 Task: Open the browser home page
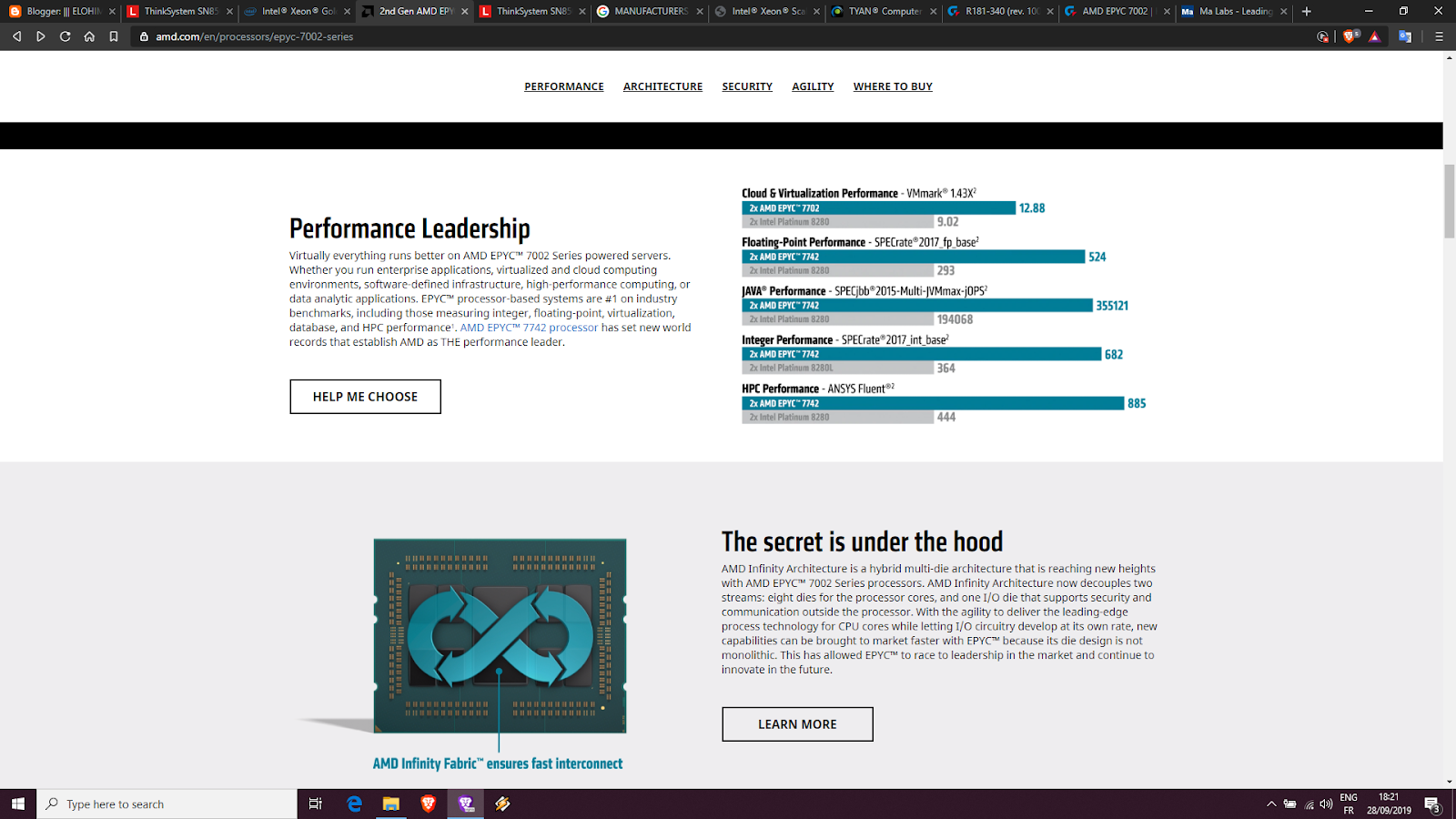89,36
